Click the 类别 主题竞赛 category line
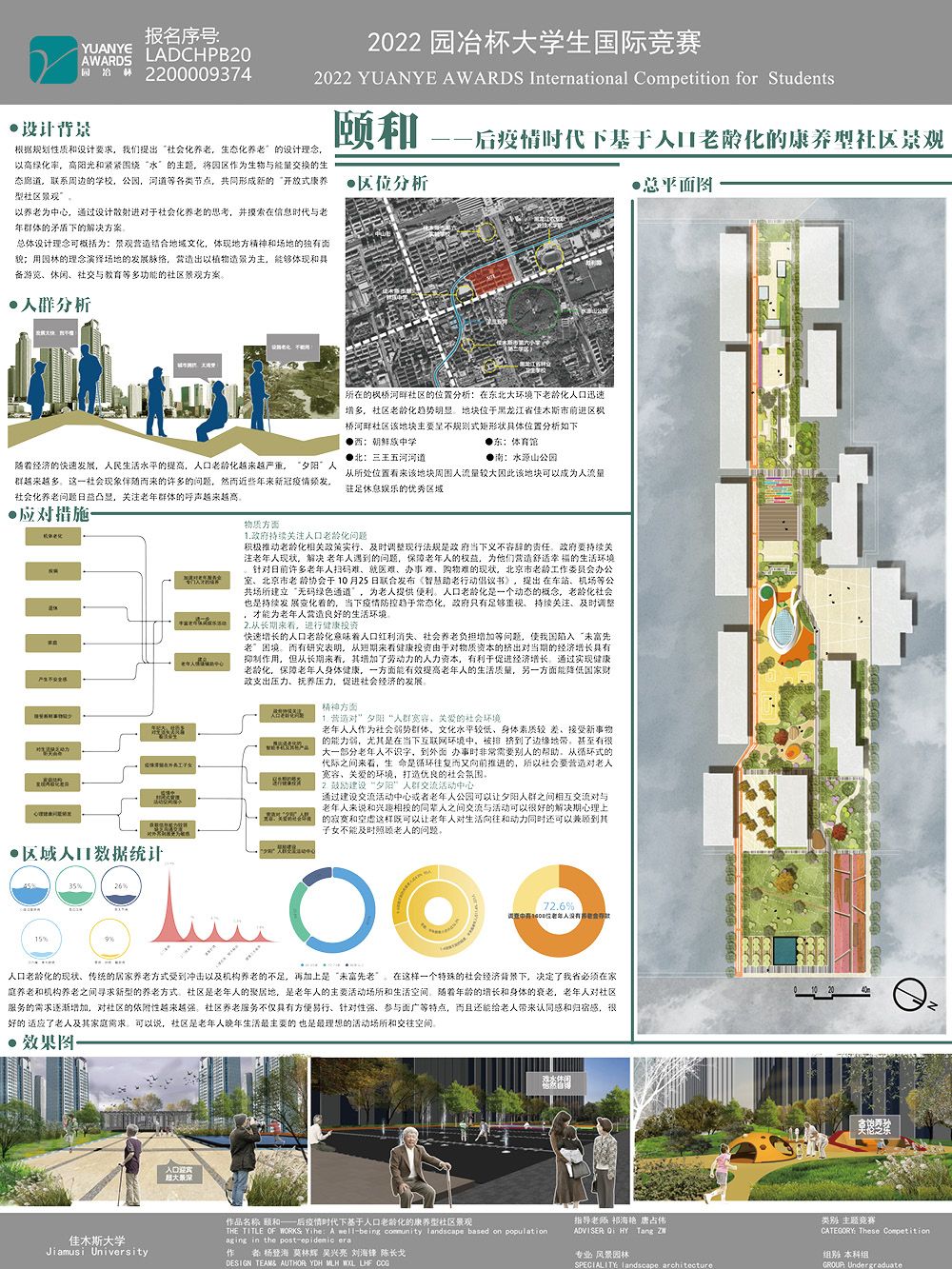The width and height of the screenshot is (952, 1269). (x=848, y=1220)
